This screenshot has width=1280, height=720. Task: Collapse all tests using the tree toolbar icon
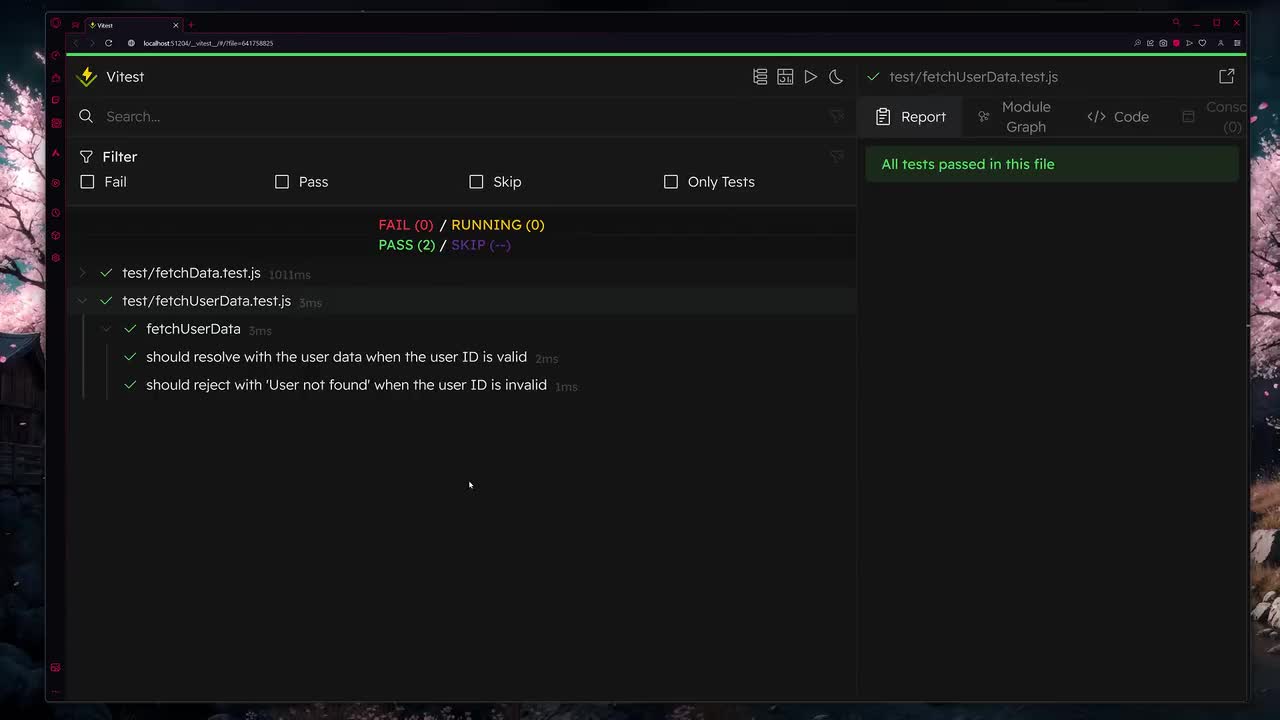pos(760,77)
